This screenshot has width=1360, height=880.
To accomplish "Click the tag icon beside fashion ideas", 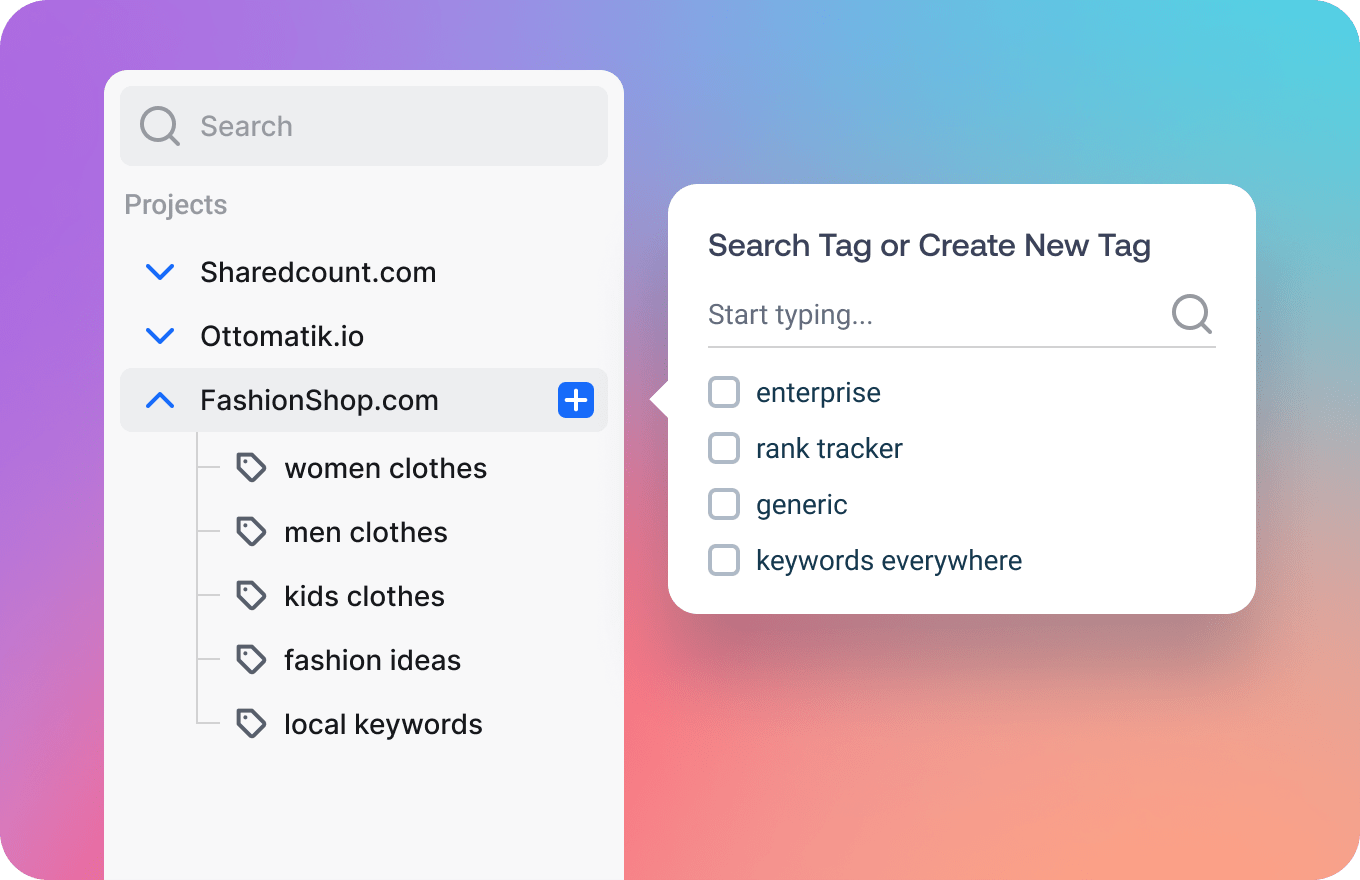I will coord(252,659).
